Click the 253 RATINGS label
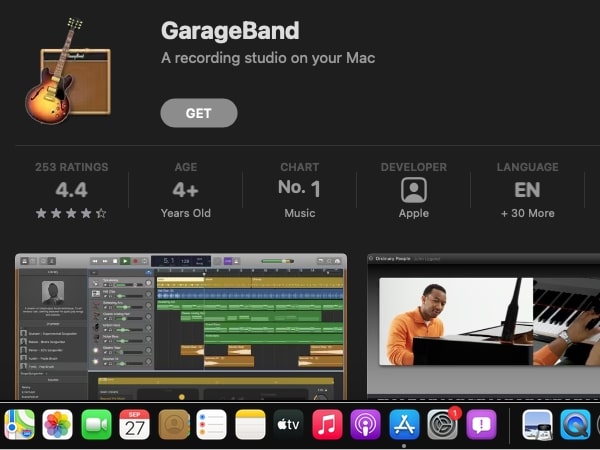 tap(72, 167)
